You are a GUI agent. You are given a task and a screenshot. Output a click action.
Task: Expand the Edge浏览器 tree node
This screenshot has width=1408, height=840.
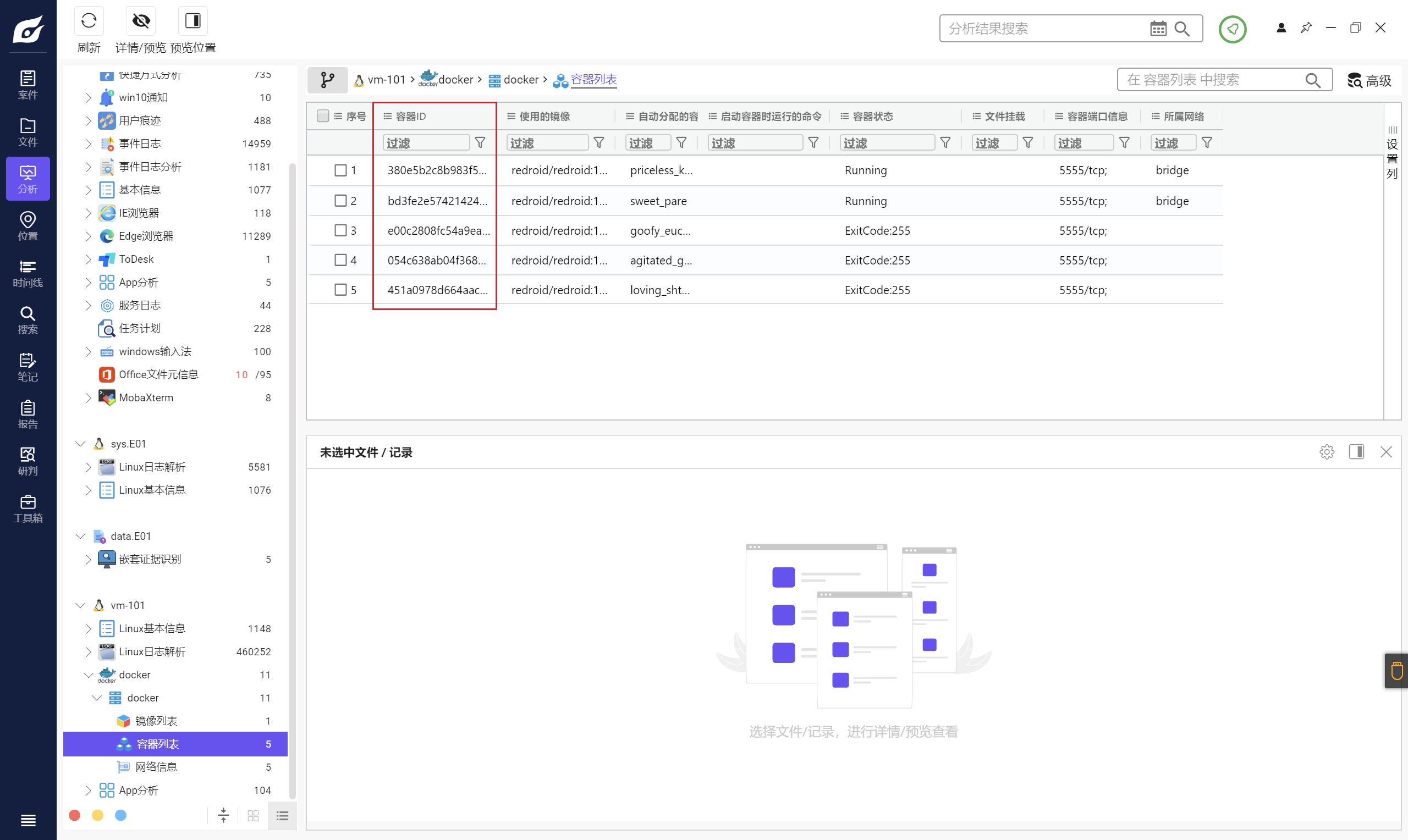tap(89, 236)
